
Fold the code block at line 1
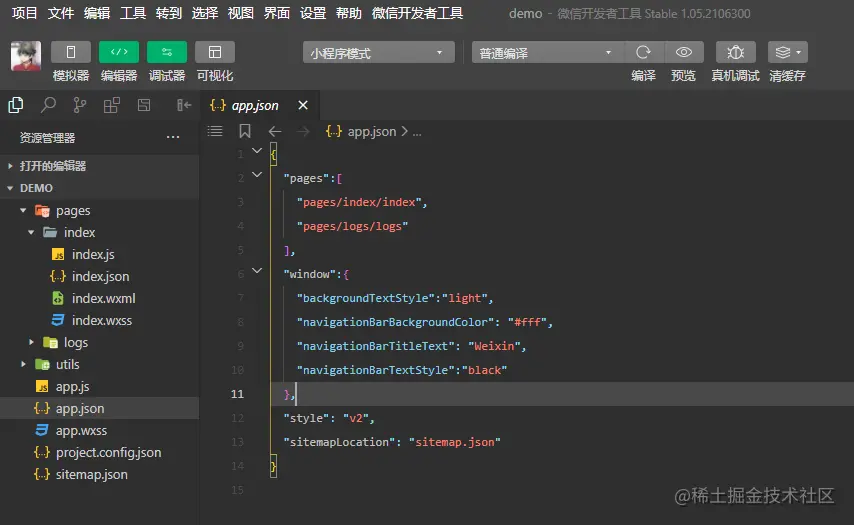(257, 150)
